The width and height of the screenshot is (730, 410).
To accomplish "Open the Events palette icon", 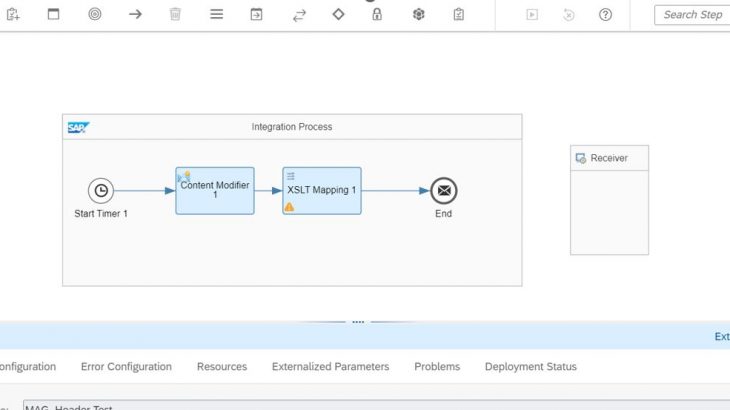I will click(x=95, y=15).
